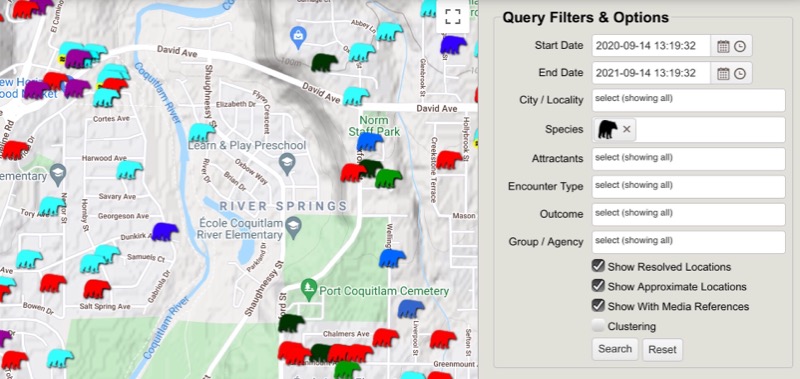This screenshot has height=379, width=800.
Task: Open Start Date clock time picker
Action: click(740, 46)
